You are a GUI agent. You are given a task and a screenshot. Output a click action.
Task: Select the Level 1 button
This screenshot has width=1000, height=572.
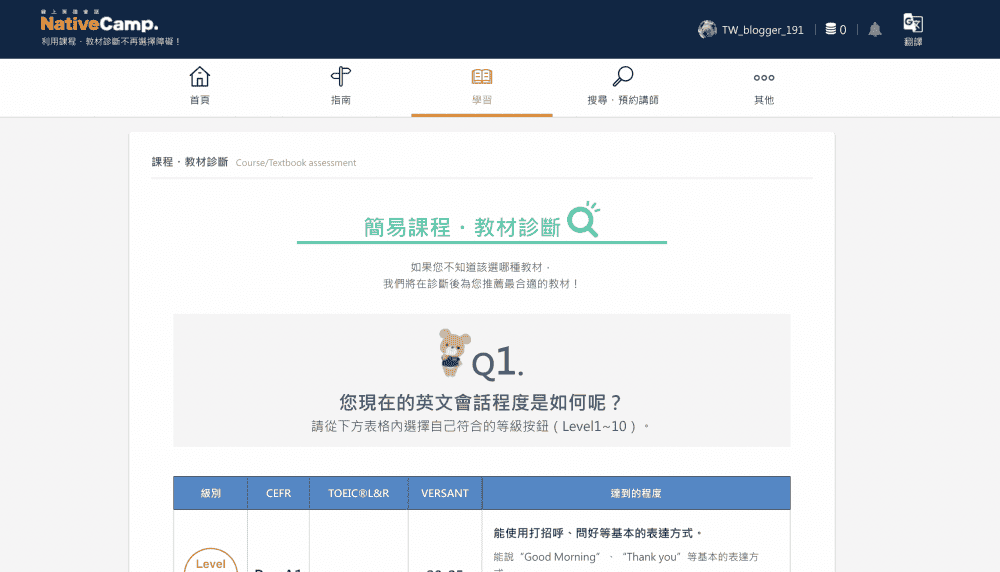[210, 561]
